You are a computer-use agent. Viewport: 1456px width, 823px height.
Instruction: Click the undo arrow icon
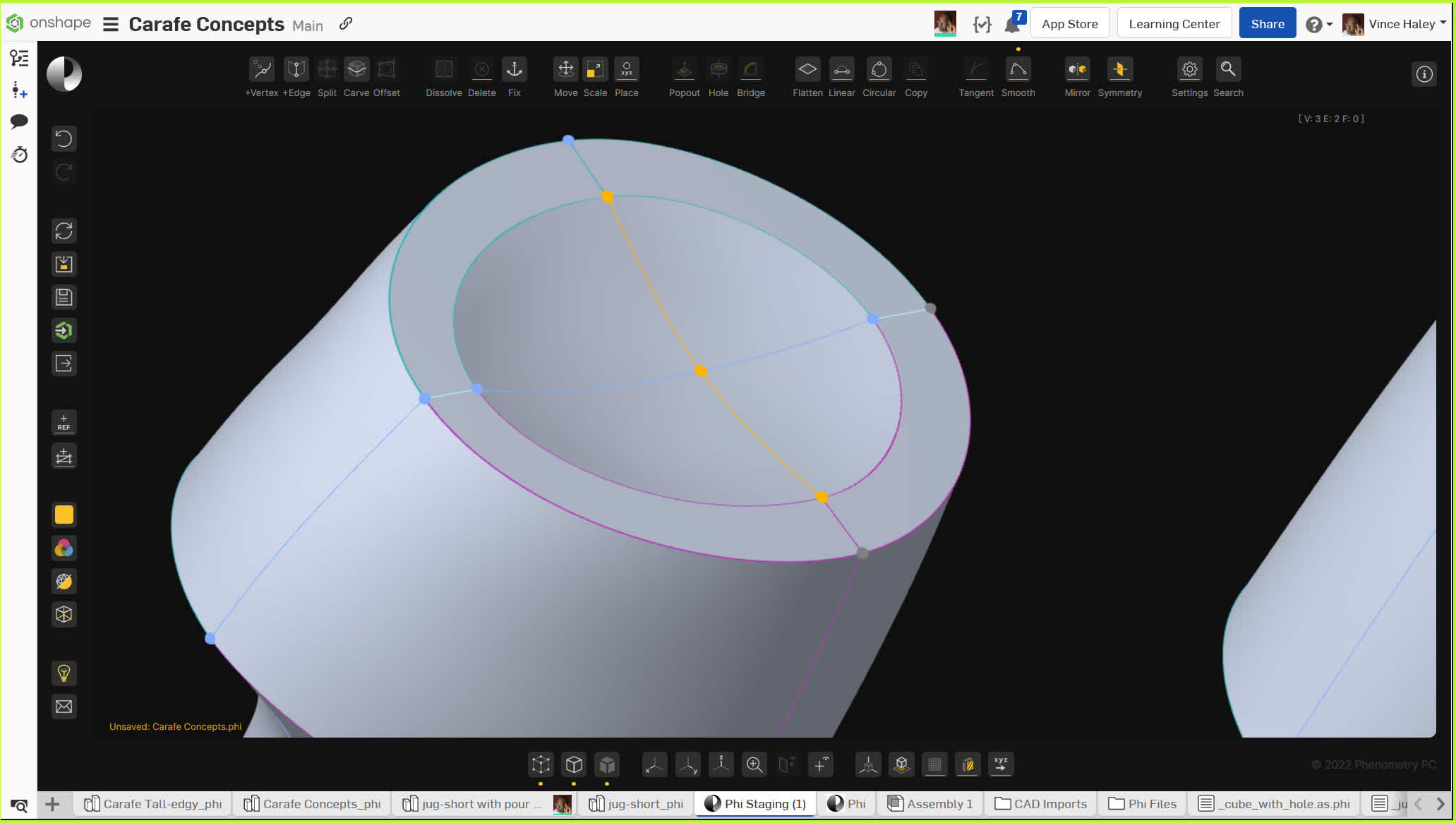pos(64,139)
